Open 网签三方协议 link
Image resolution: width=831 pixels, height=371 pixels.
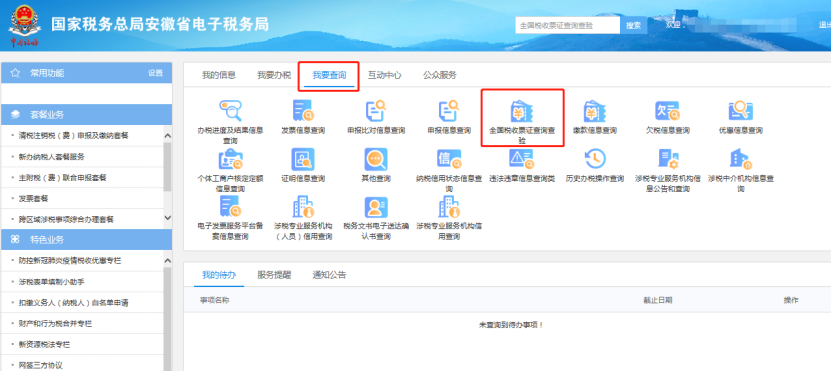coord(40,365)
